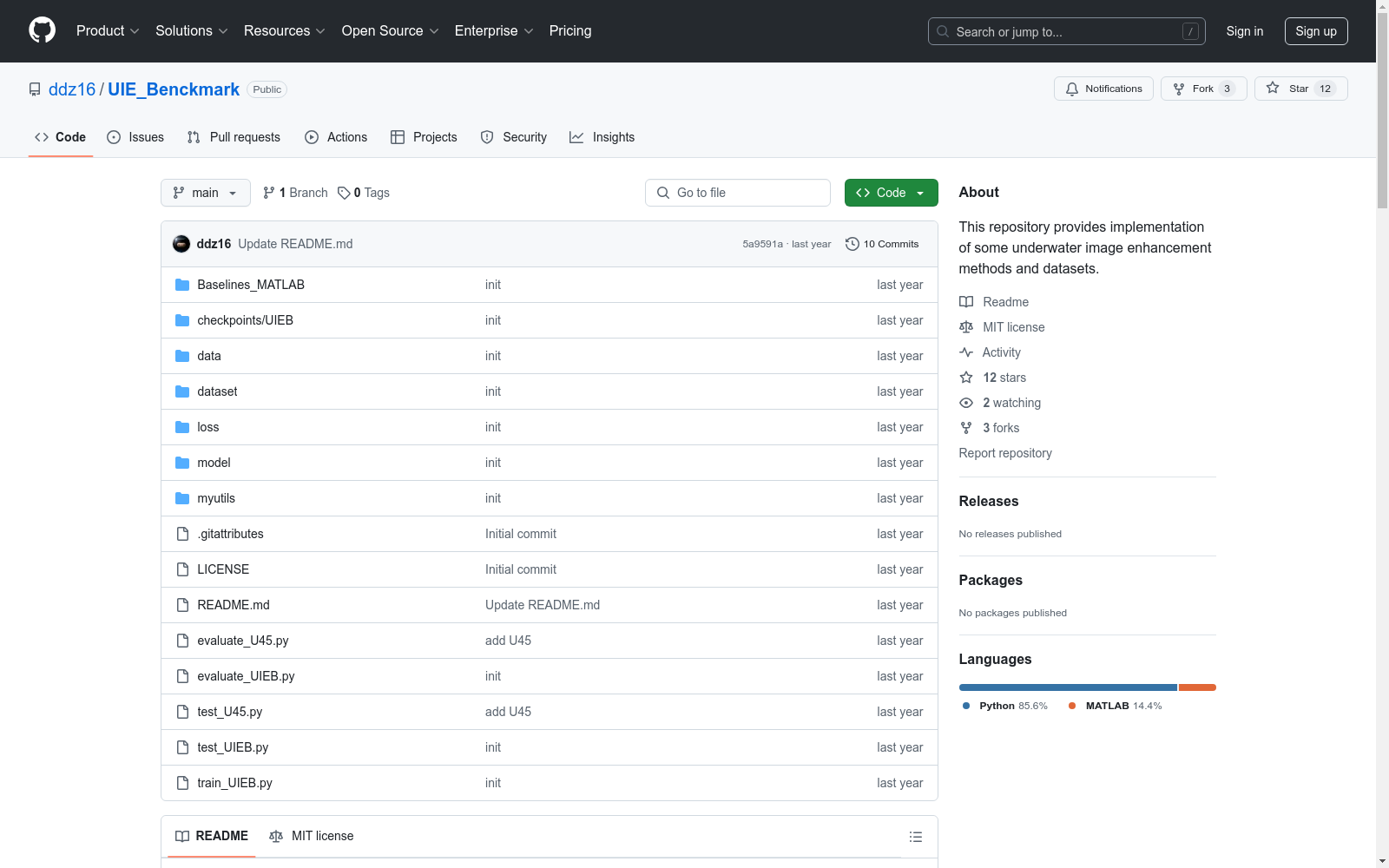
Task: Open the Report repository link
Action: coord(1005,453)
